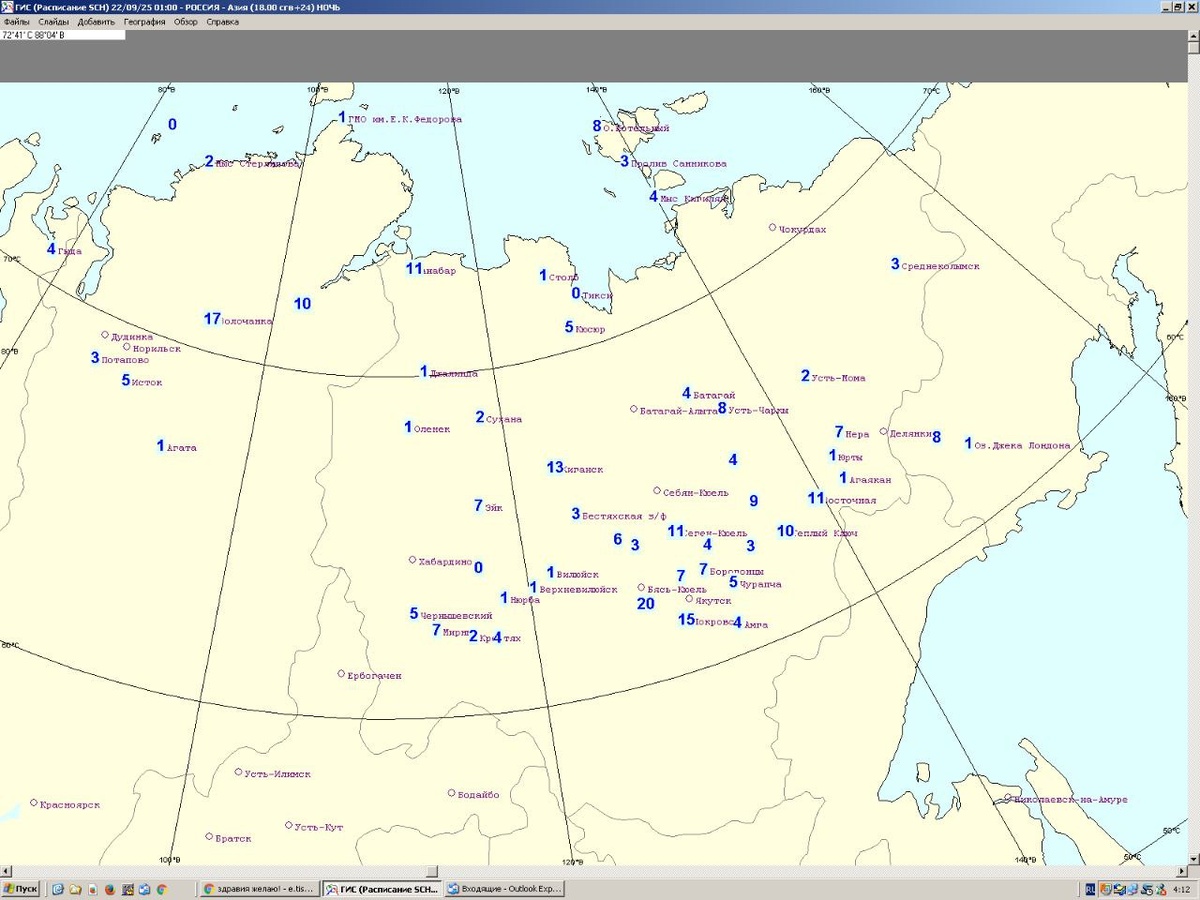Image resolution: width=1200 pixels, height=900 pixels.
Task: Click the ГИС application icon in title bar
Action: 7,7
